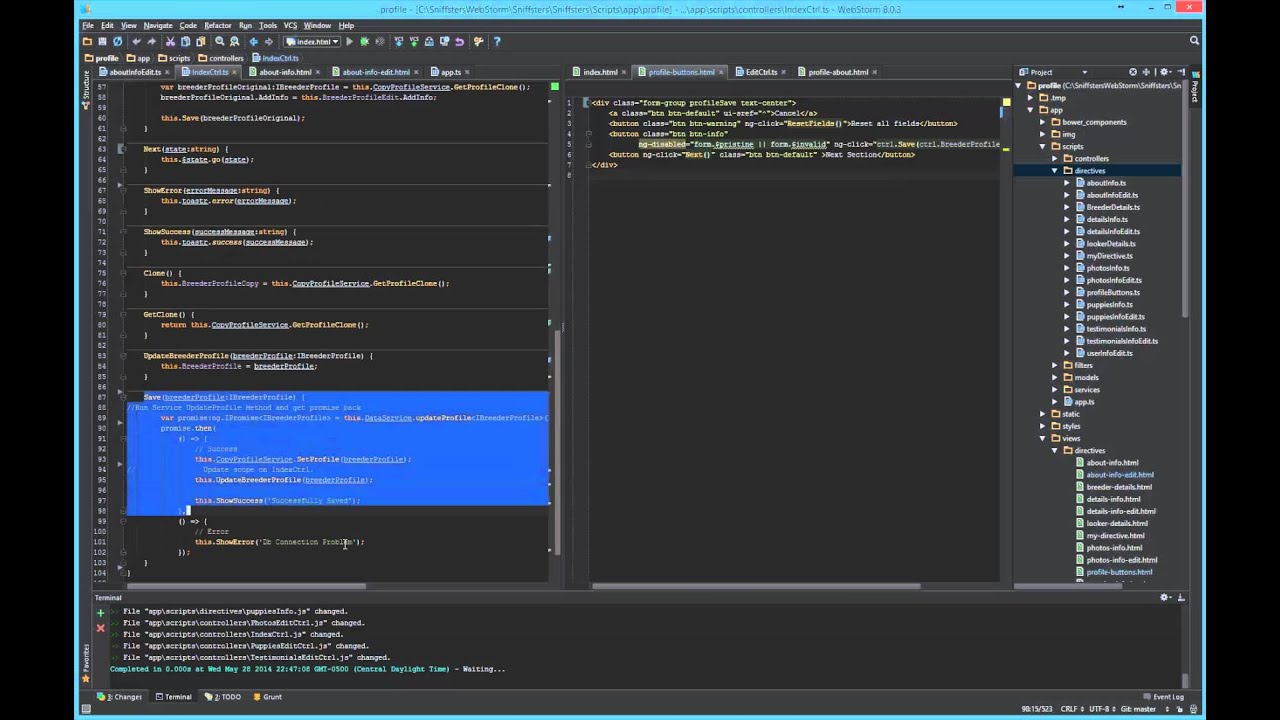The height and width of the screenshot is (720, 1280).
Task: Expand the bower_components folder
Action: pos(1042,122)
